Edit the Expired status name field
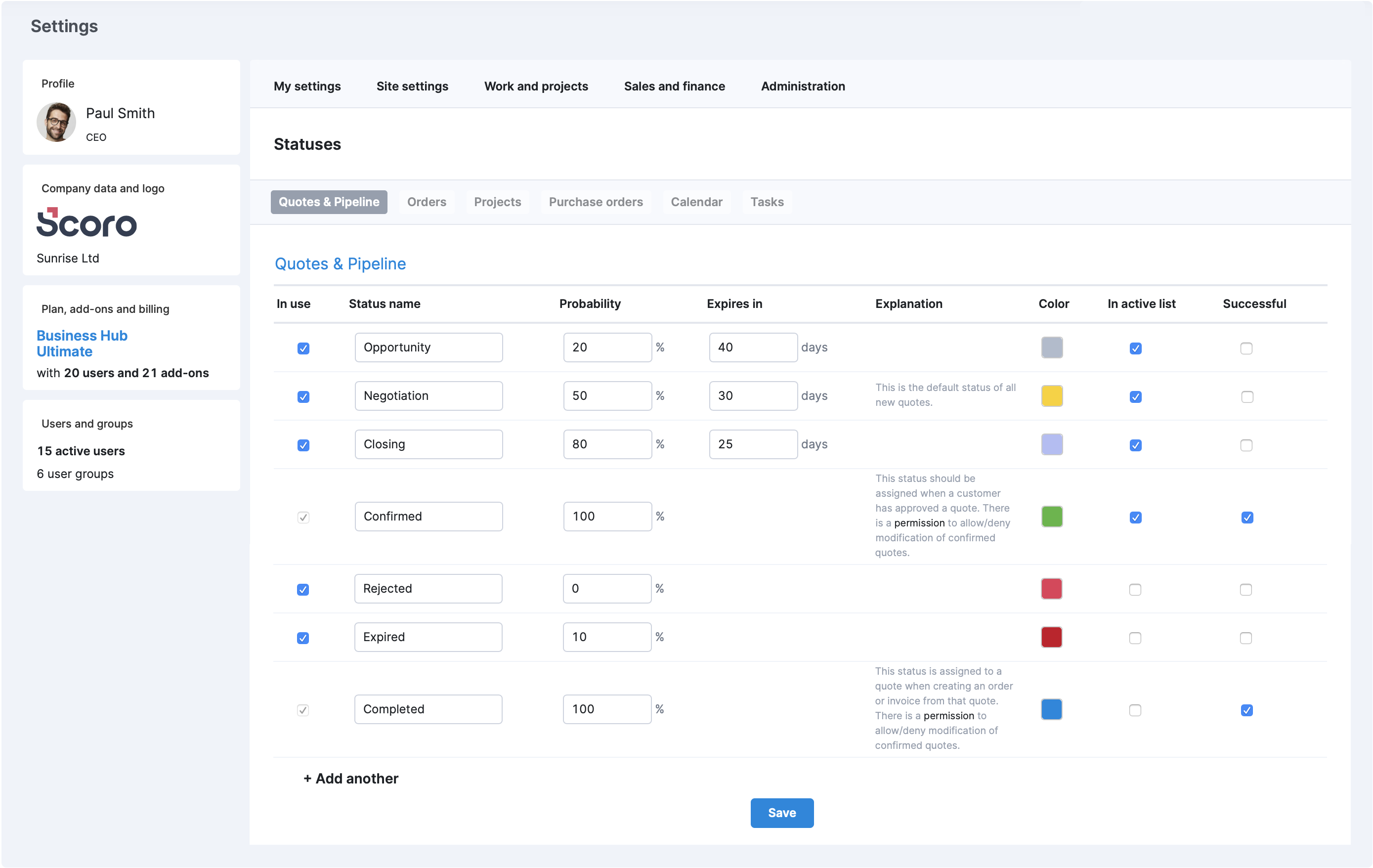The height and width of the screenshot is (868, 1373). coord(428,637)
